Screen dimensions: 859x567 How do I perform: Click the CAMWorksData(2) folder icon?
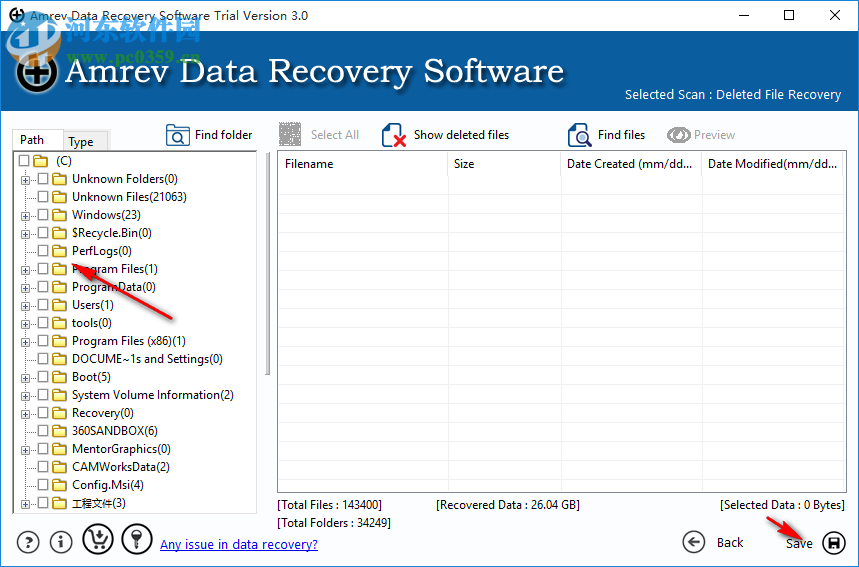(59, 467)
